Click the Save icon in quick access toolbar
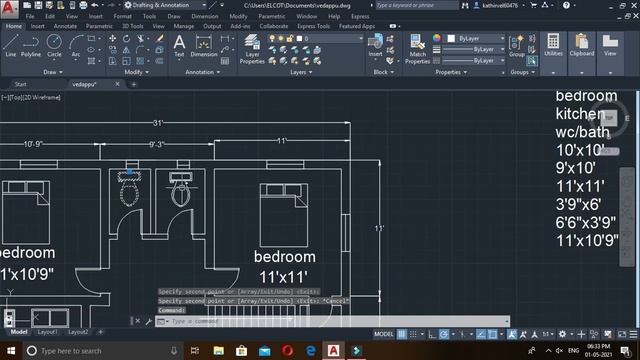640x360 pixels. 38,5
